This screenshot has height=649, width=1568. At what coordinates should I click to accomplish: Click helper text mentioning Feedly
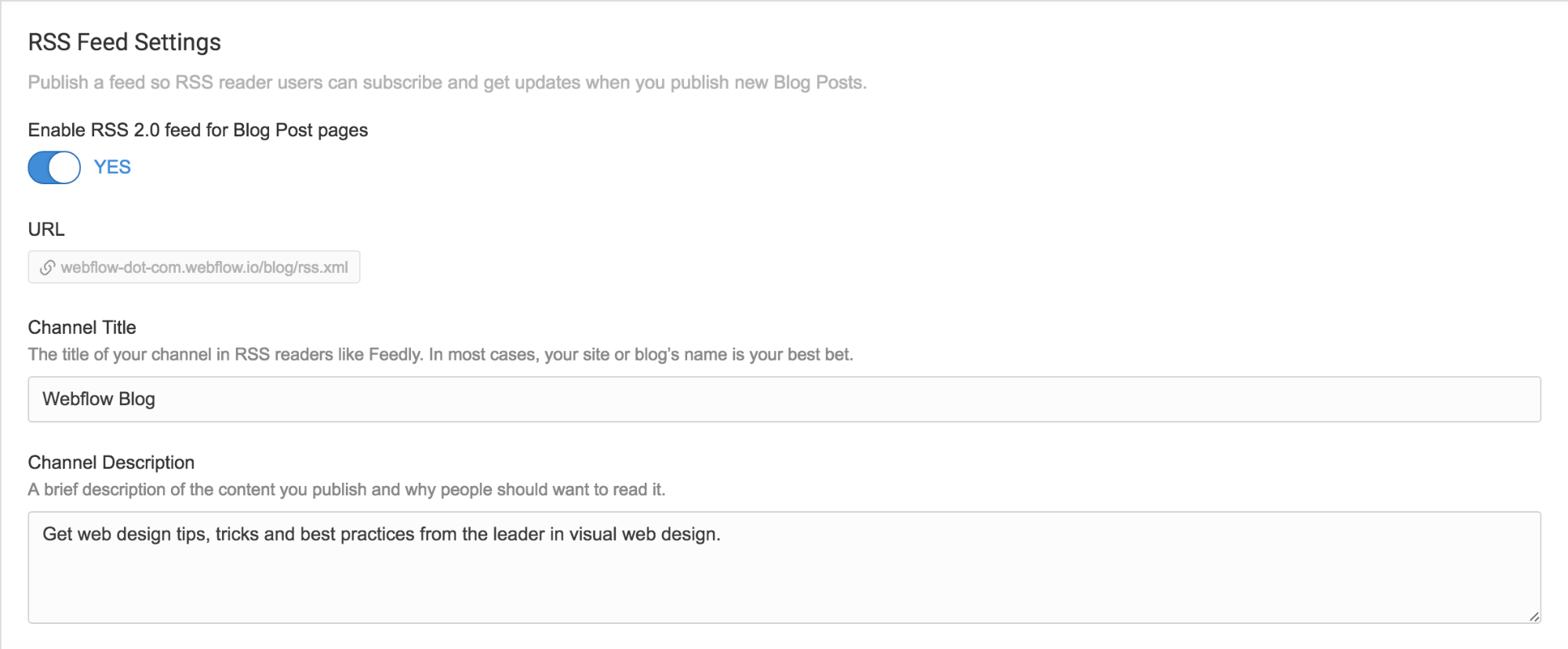(x=440, y=355)
